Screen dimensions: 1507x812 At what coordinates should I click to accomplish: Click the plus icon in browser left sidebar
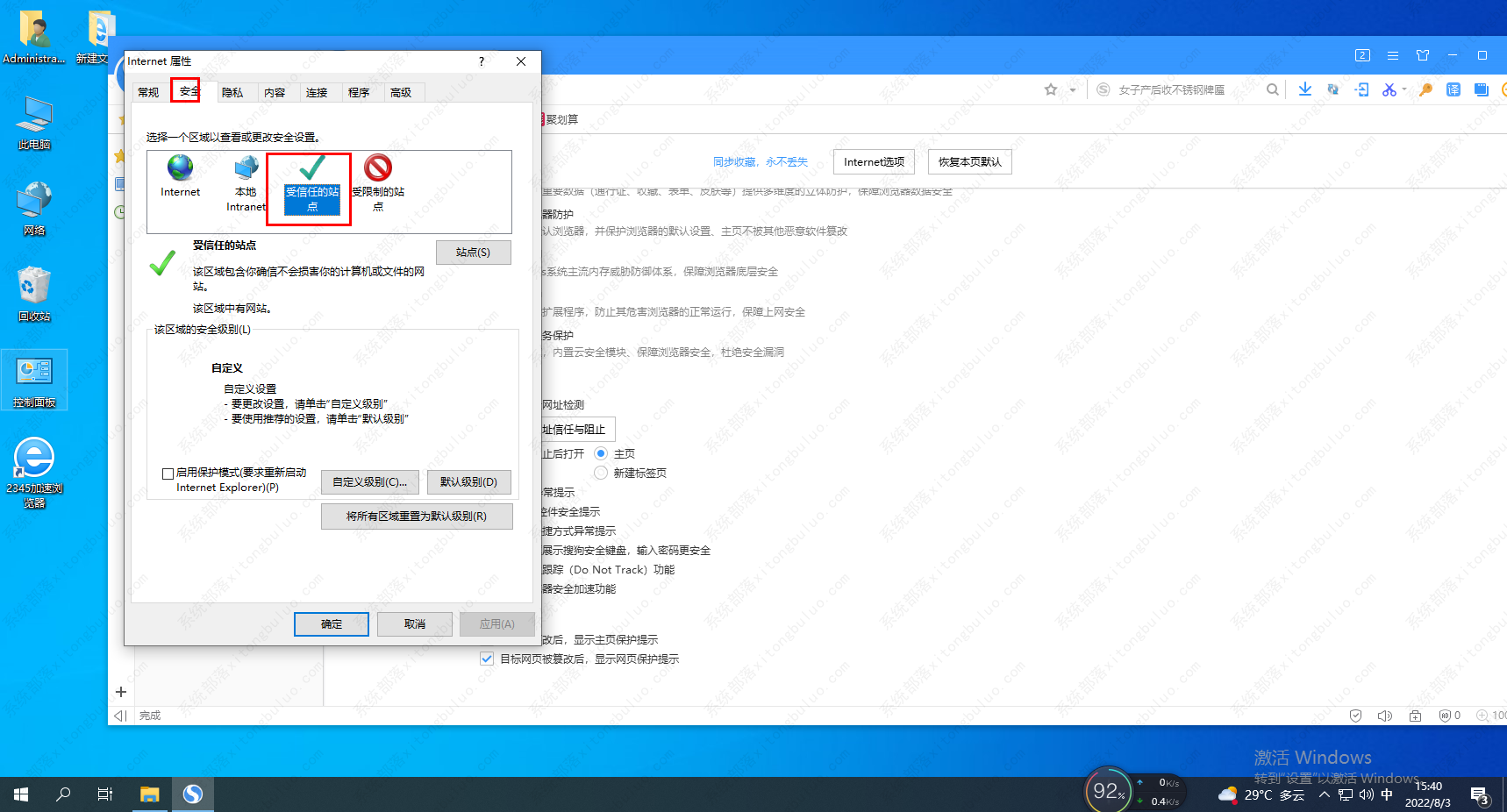(x=121, y=692)
